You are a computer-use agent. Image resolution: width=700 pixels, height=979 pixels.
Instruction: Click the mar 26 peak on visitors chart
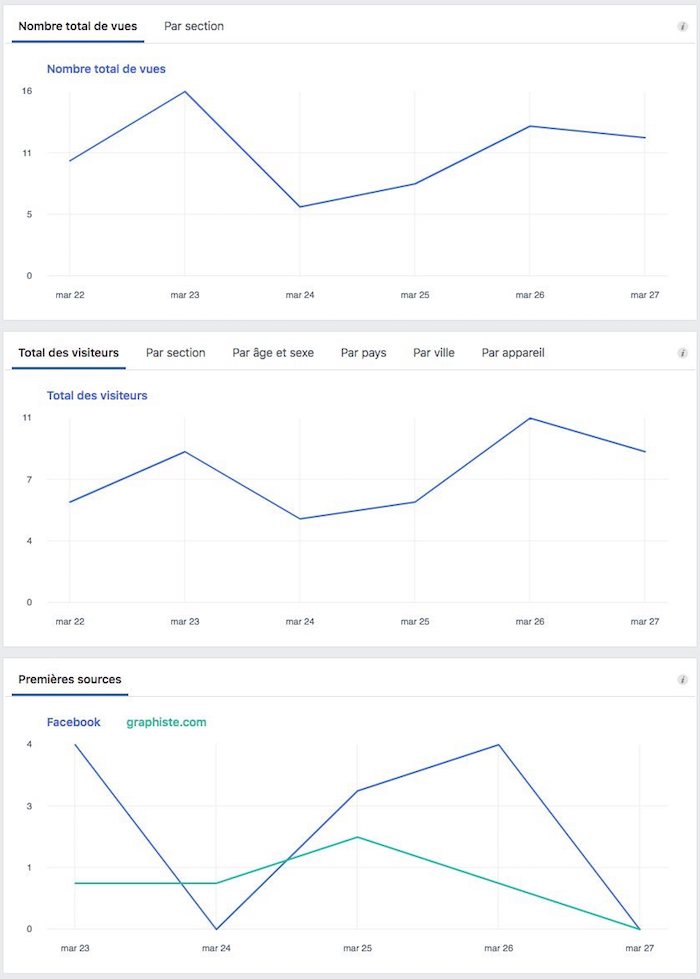pyautogui.click(x=530, y=418)
